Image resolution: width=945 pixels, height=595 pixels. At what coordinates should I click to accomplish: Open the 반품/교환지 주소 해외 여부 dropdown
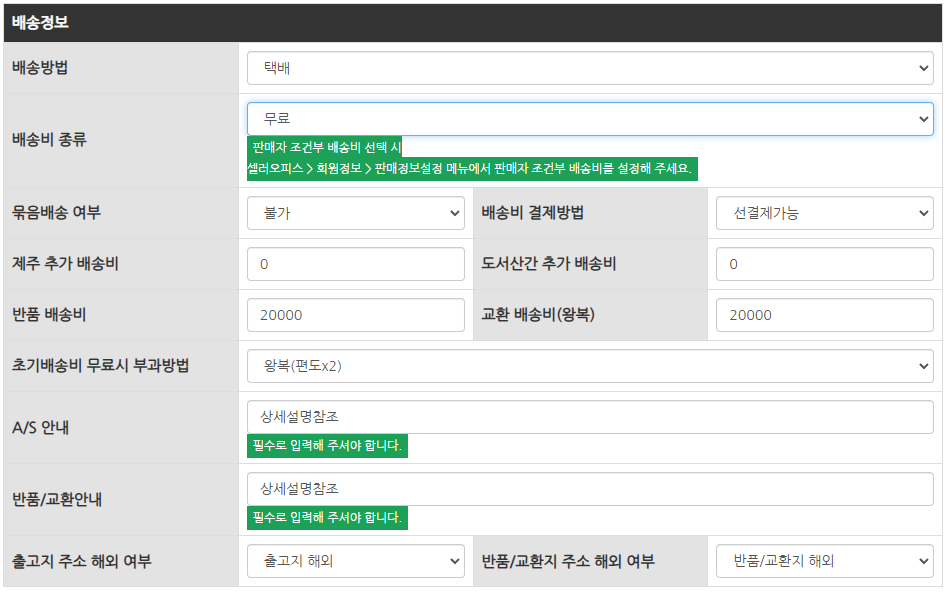(x=824, y=561)
